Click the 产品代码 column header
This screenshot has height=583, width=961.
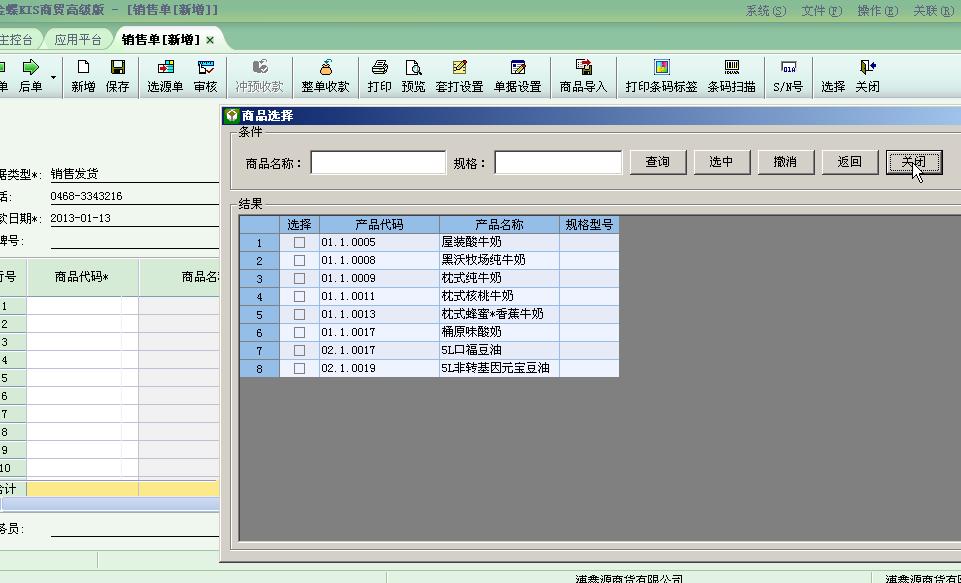(x=379, y=224)
